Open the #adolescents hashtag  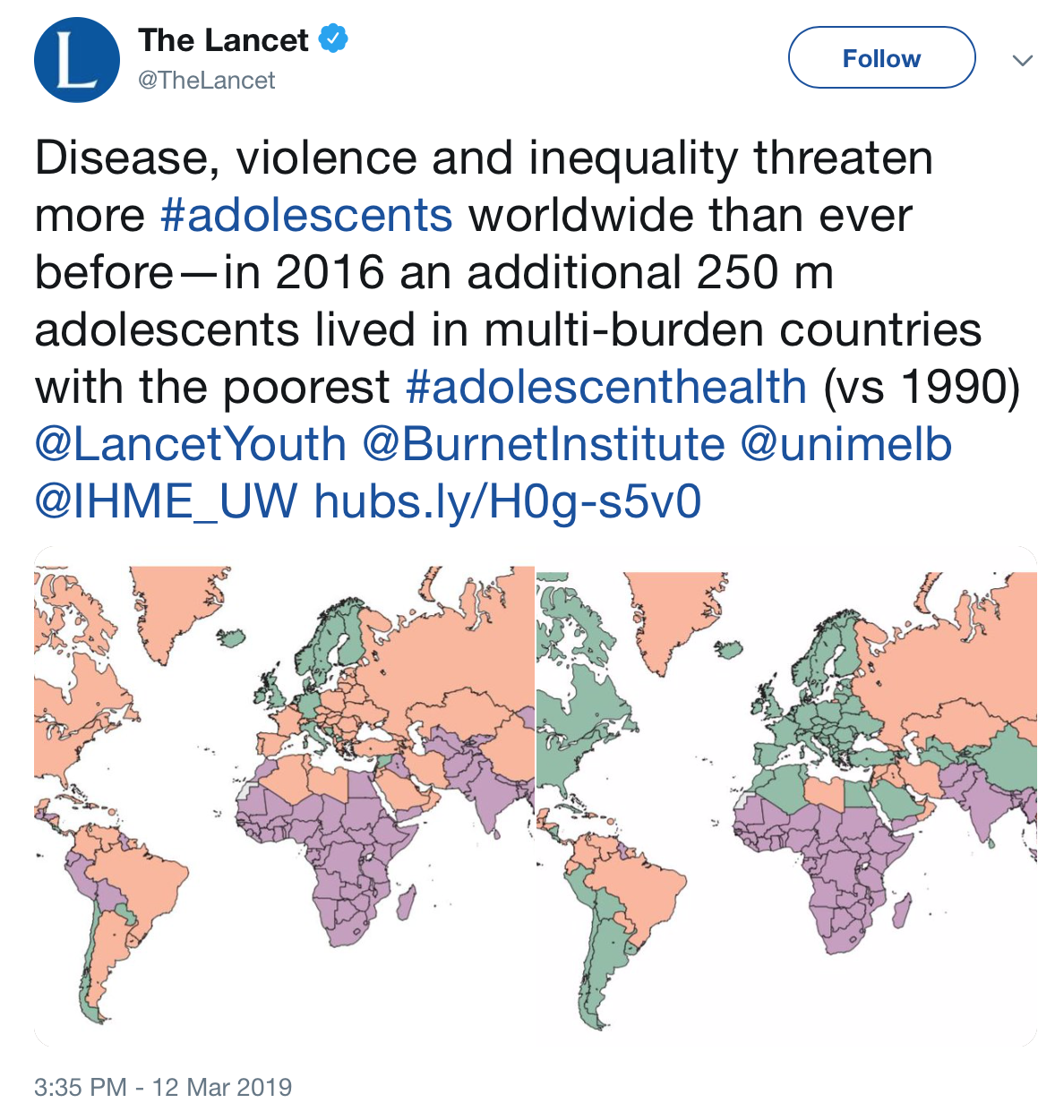pos(306,216)
